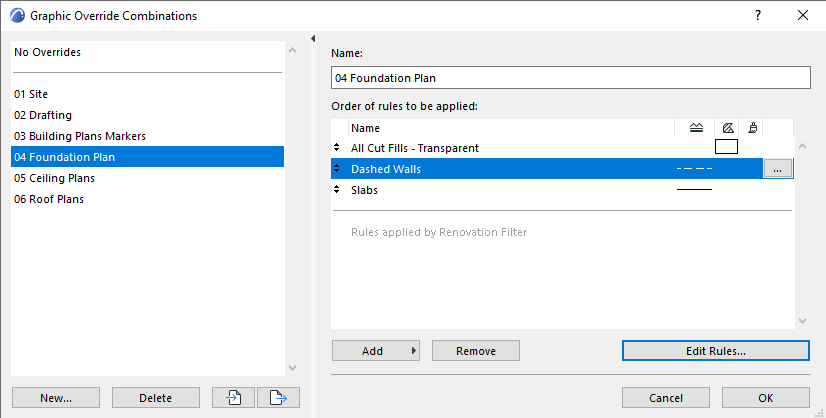
Task: Click the fill type column header icon
Action: pos(728,128)
